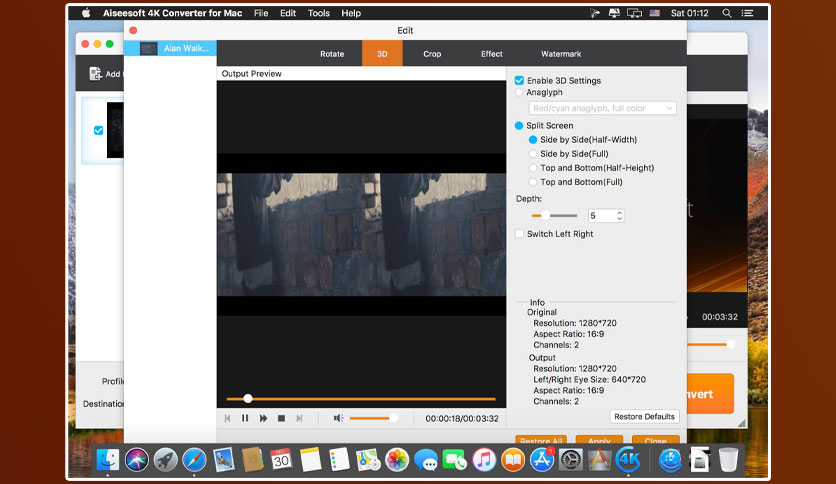Open Spotlight search magnifier in menu bar

pyautogui.click(x=727, y=13)
